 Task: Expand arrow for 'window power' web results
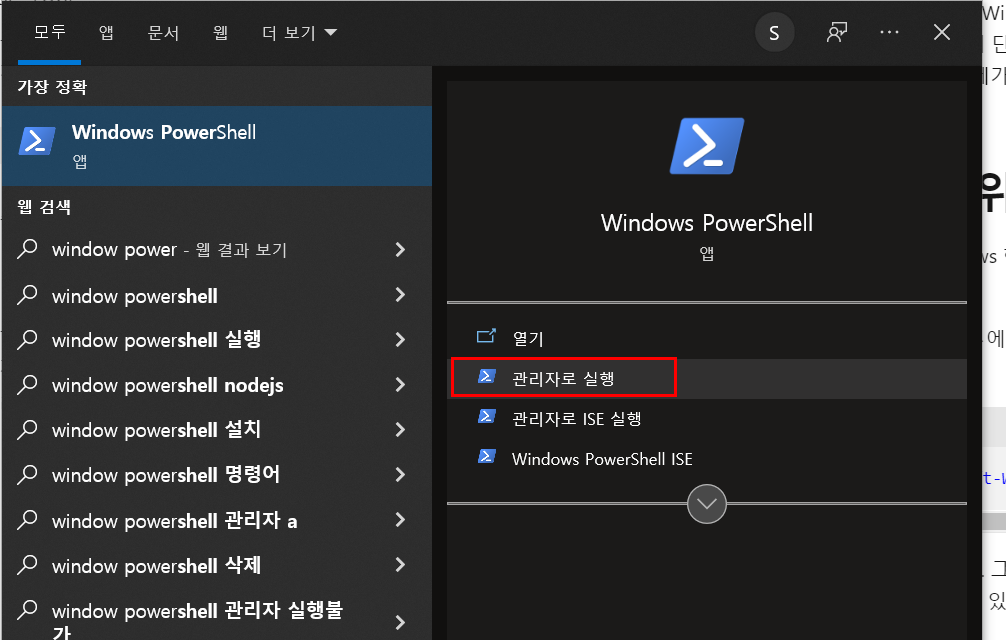400,249
